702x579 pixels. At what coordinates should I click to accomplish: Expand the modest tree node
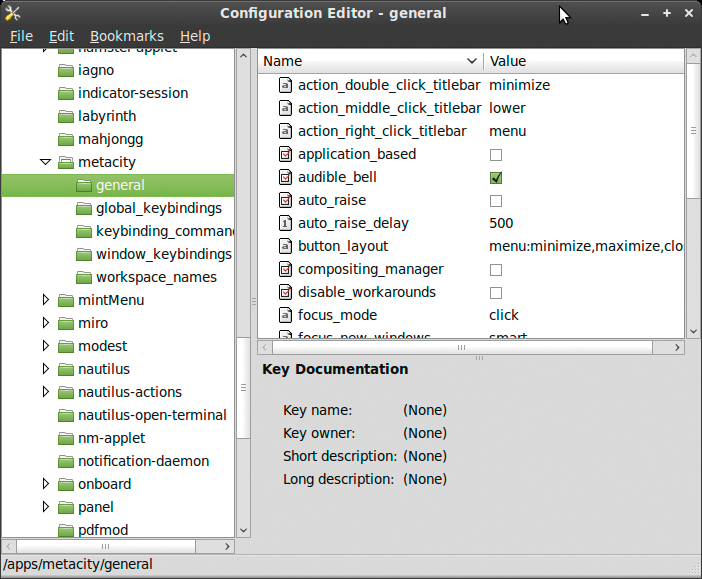pos(45,346)
